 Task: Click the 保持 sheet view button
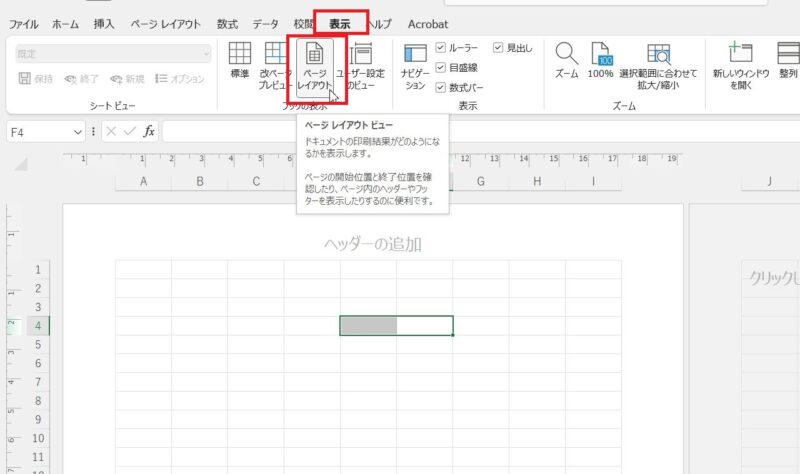coord(36,79)
